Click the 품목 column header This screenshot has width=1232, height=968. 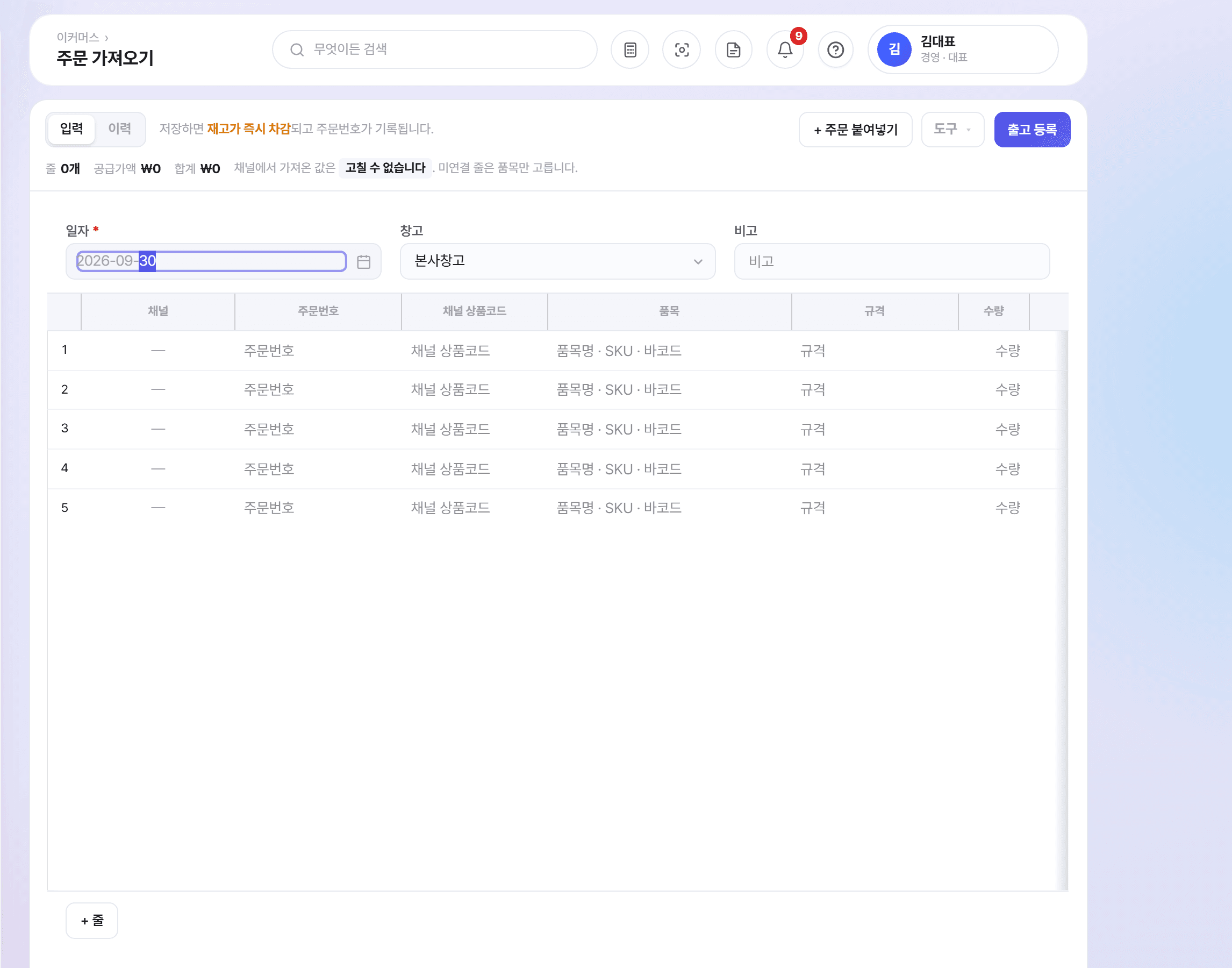[669, 311]
